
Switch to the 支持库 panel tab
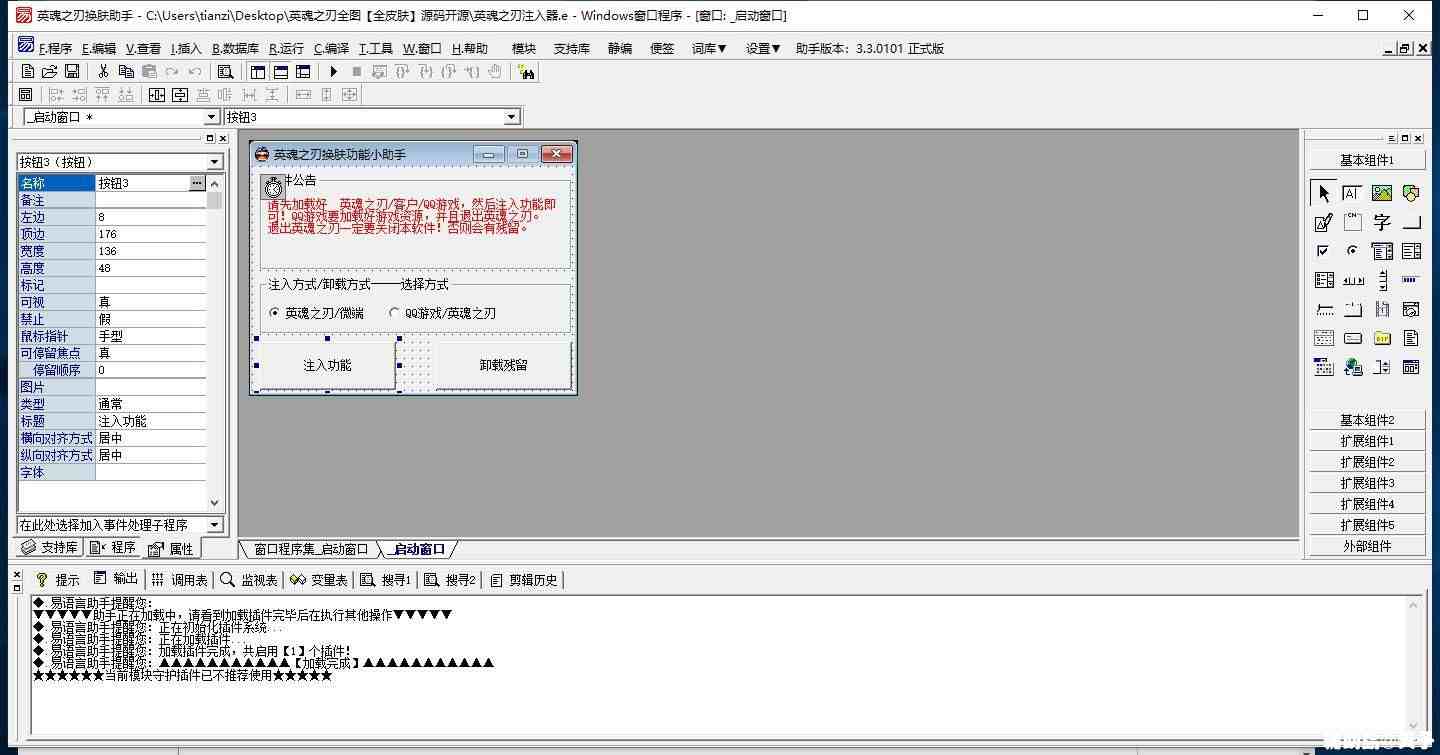[x=50, y=548]
